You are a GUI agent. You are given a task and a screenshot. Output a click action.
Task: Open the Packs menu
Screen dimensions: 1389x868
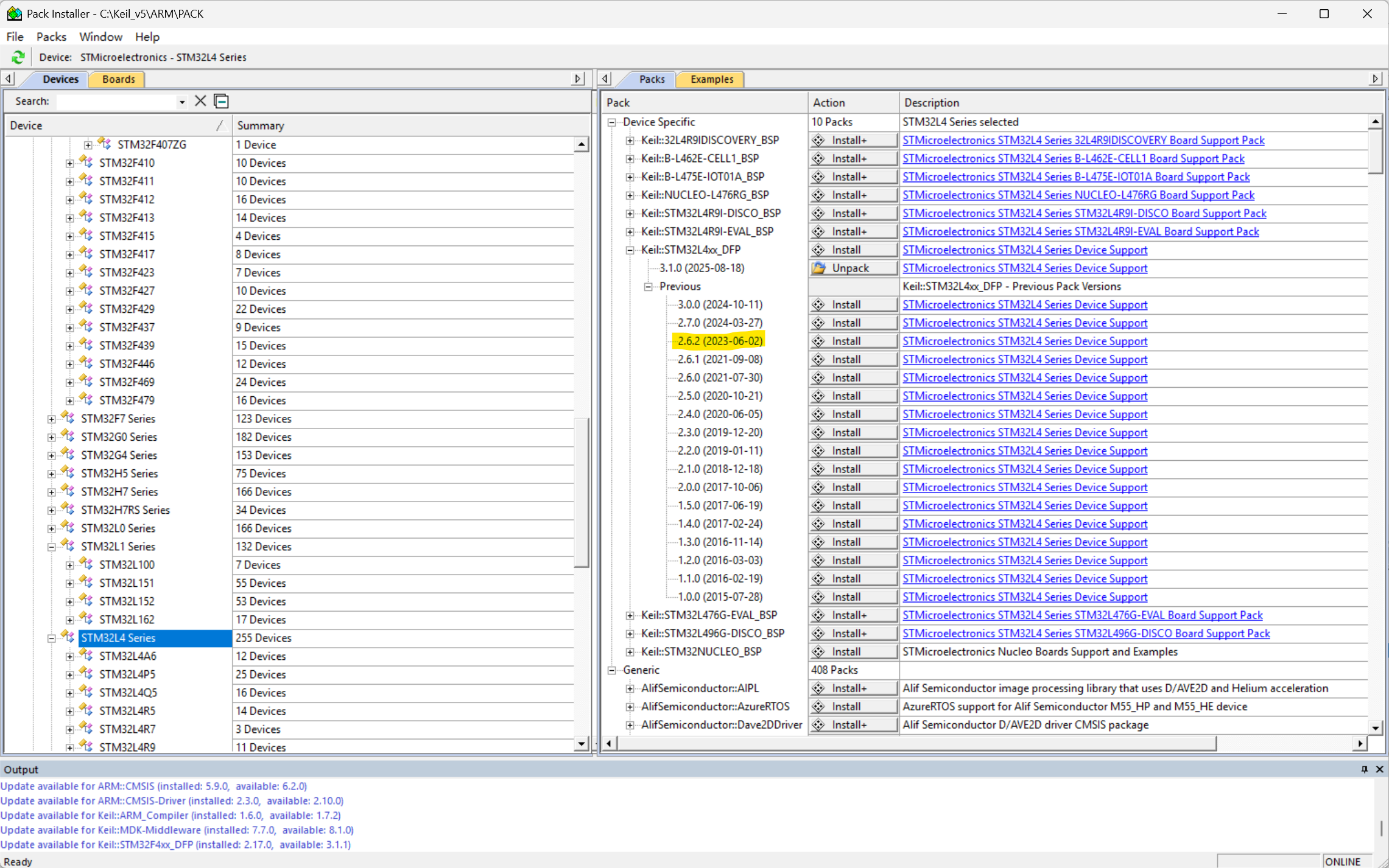(51, 37)
